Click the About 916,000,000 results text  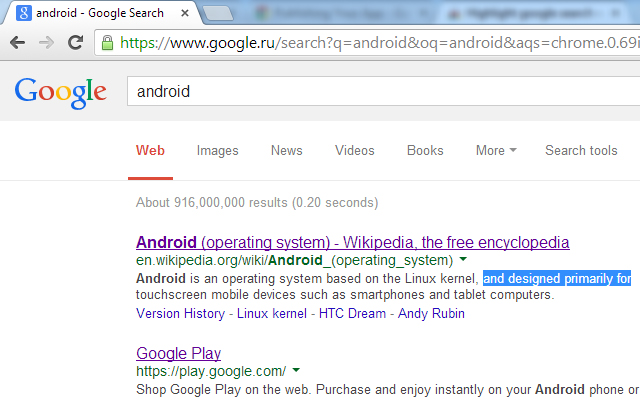pos(257,202)
